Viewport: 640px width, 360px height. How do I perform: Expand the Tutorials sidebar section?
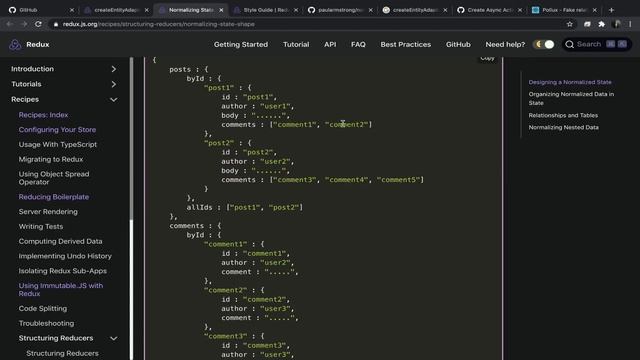coord(113,84)
